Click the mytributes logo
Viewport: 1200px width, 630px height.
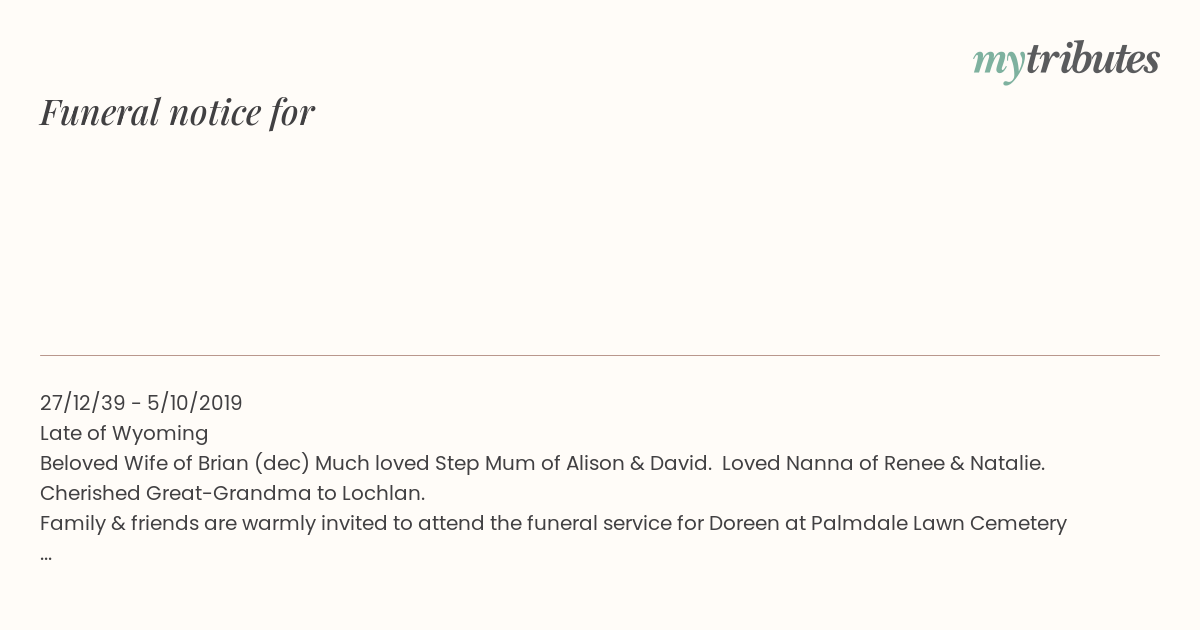pos(1066,61)
